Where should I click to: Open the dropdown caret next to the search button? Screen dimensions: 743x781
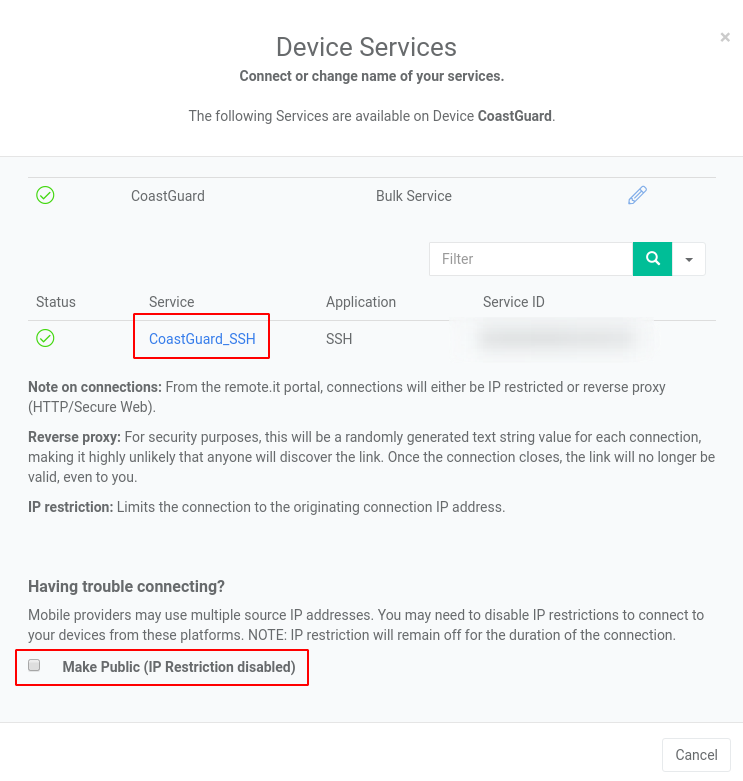tap(689, 259)
